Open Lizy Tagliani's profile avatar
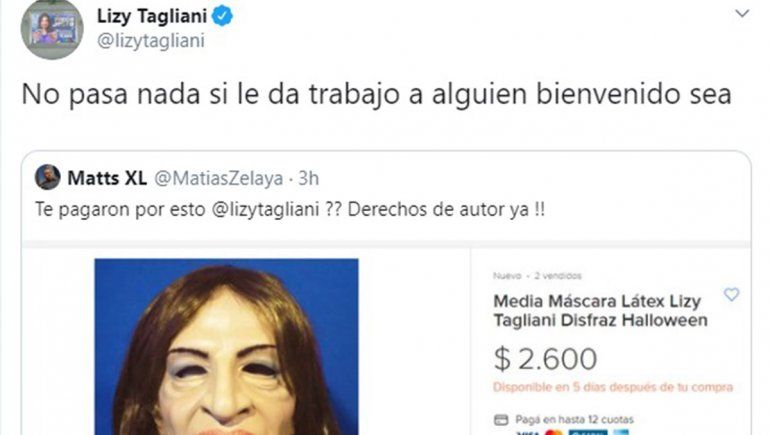770x435 pixels. pos(52,29)
